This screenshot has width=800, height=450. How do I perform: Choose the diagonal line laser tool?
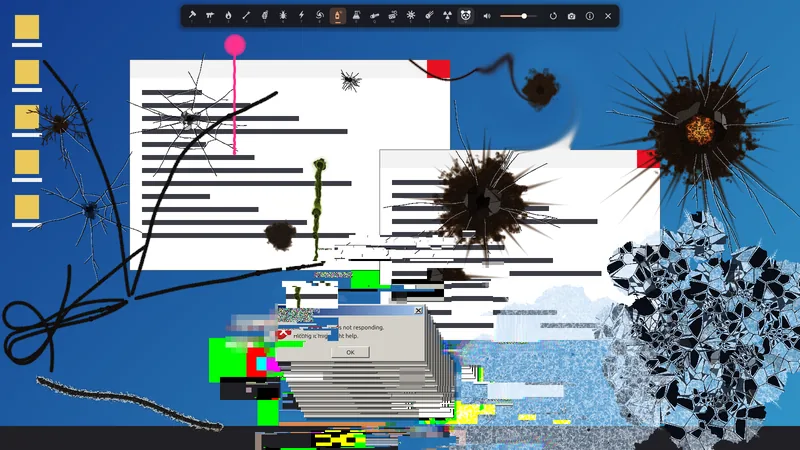[x=246, y=16]
